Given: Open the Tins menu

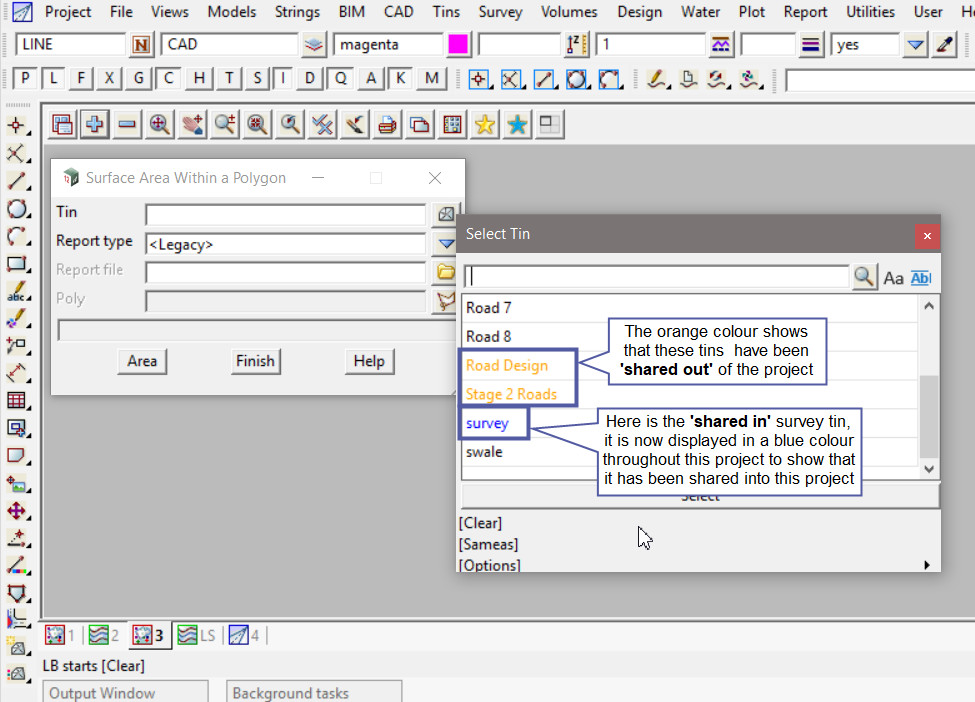Looking at the screenshot, I should 446,12.
